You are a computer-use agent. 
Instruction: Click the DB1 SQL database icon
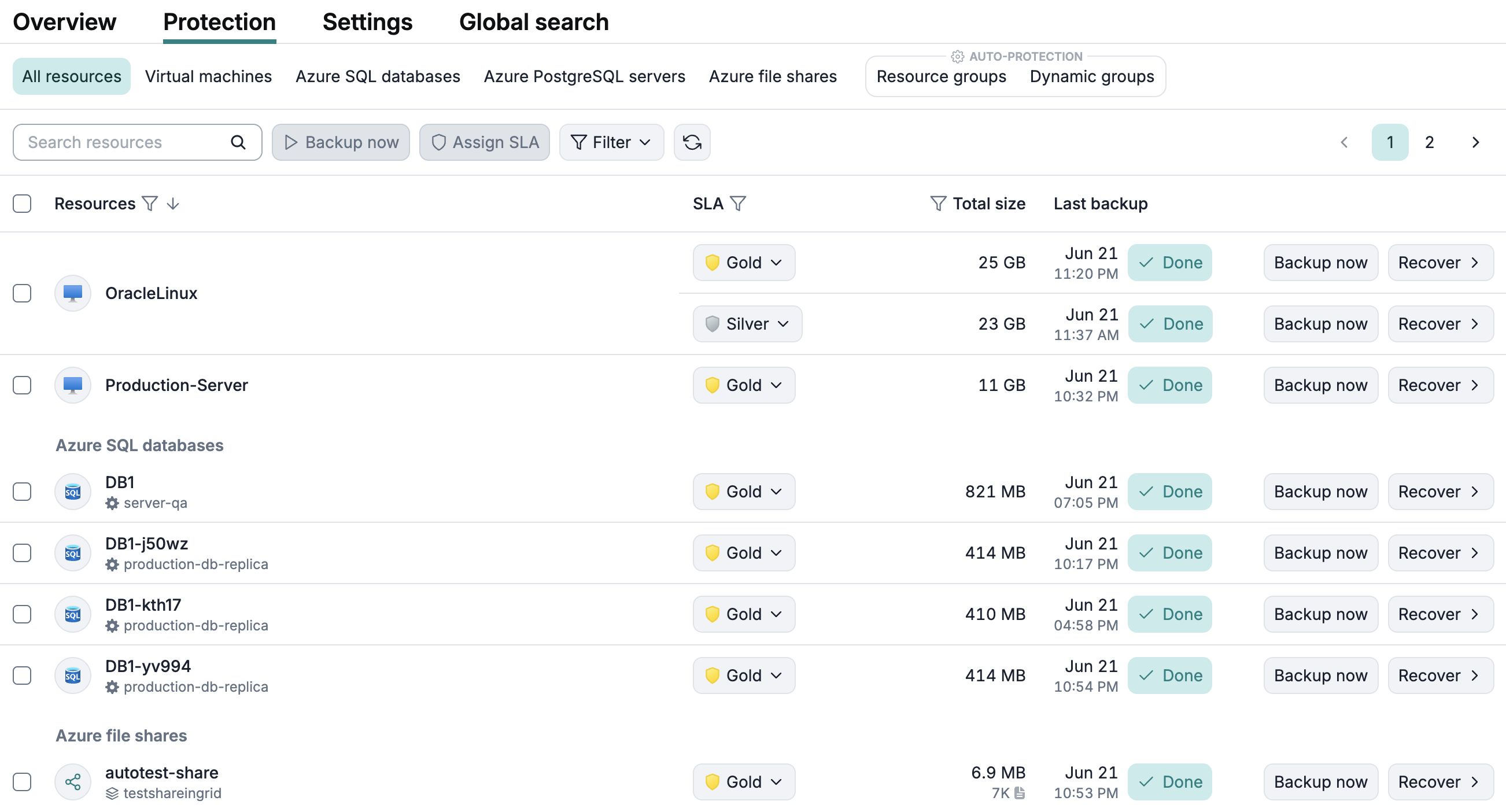(72, 492)
